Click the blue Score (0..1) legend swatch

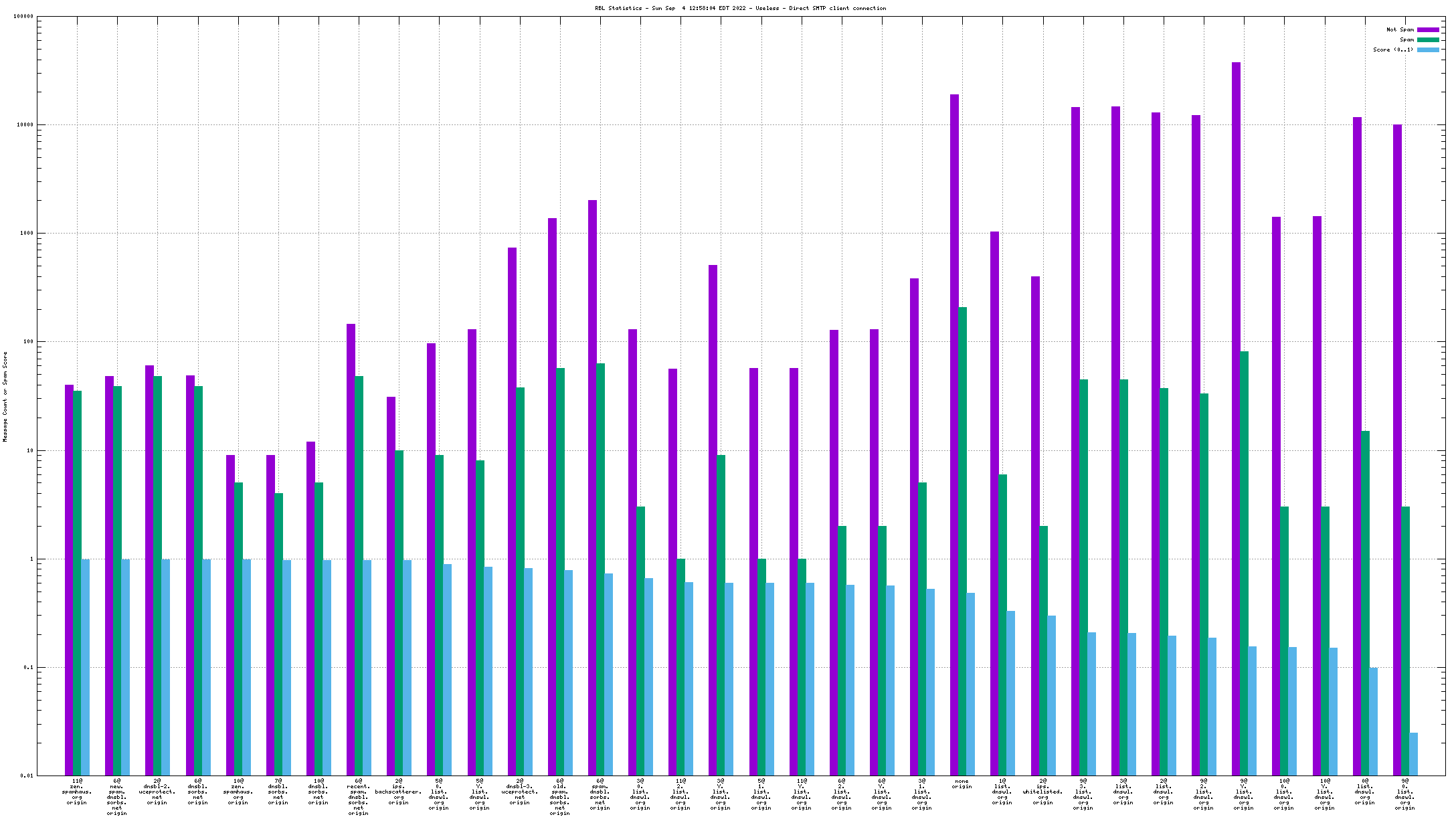pos(1428,50)
